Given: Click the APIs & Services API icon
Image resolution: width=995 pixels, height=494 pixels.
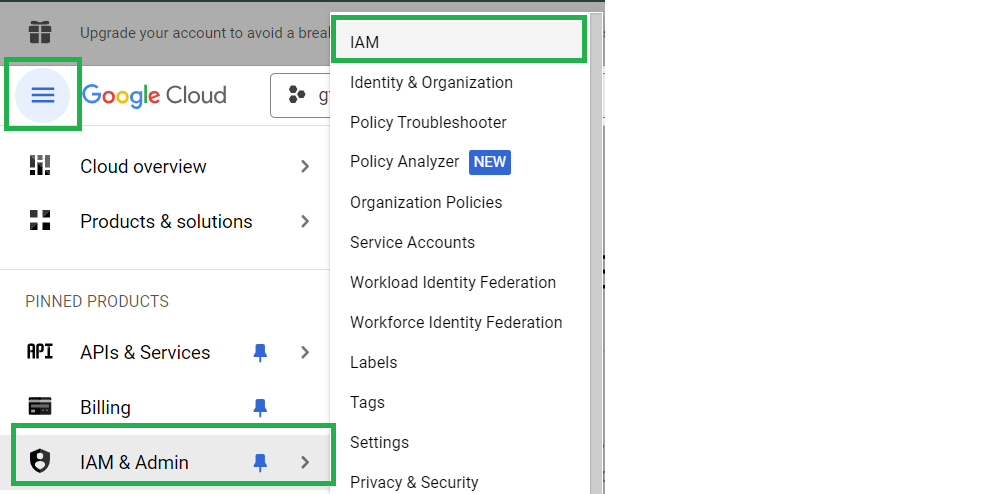Looking at the screenshot, I should pyautogui.click(x=40, y=352).
